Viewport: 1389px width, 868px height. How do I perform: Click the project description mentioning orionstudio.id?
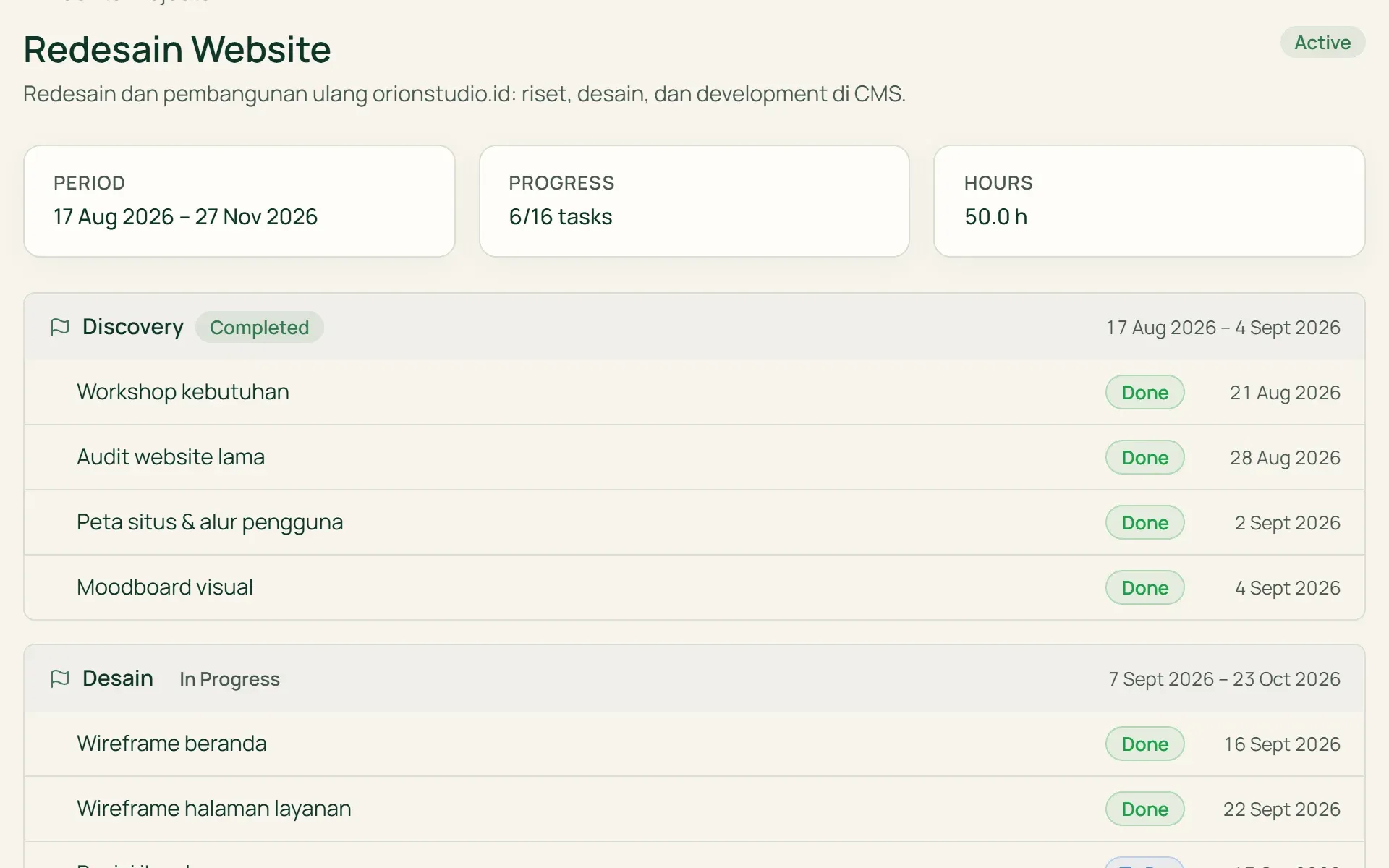pyautogui.click(x=464, y=94)
